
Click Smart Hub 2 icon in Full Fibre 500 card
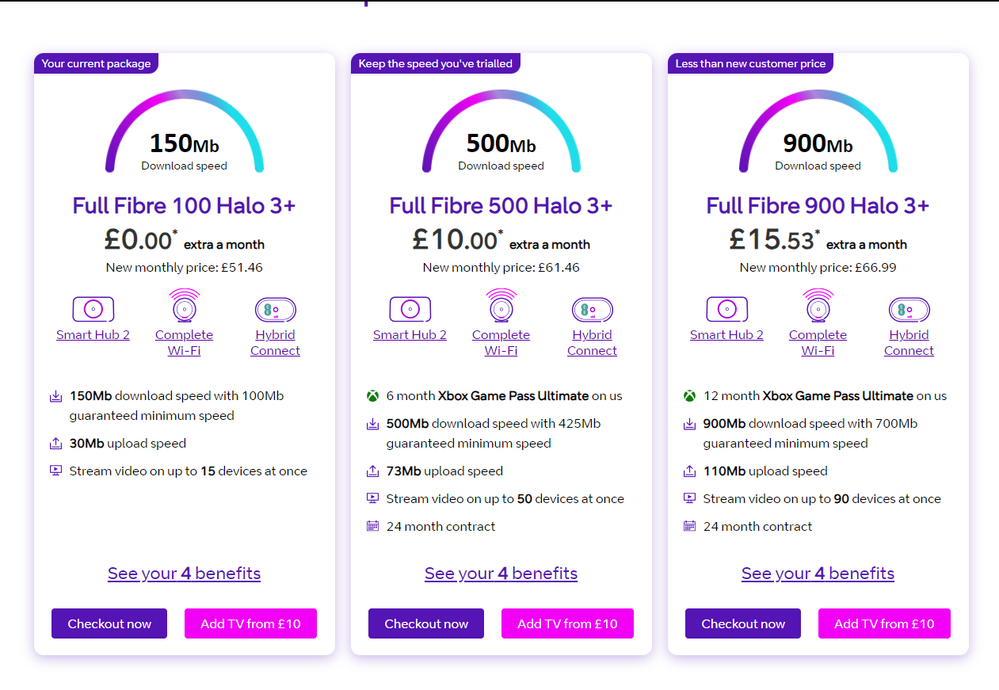[410, 309]
